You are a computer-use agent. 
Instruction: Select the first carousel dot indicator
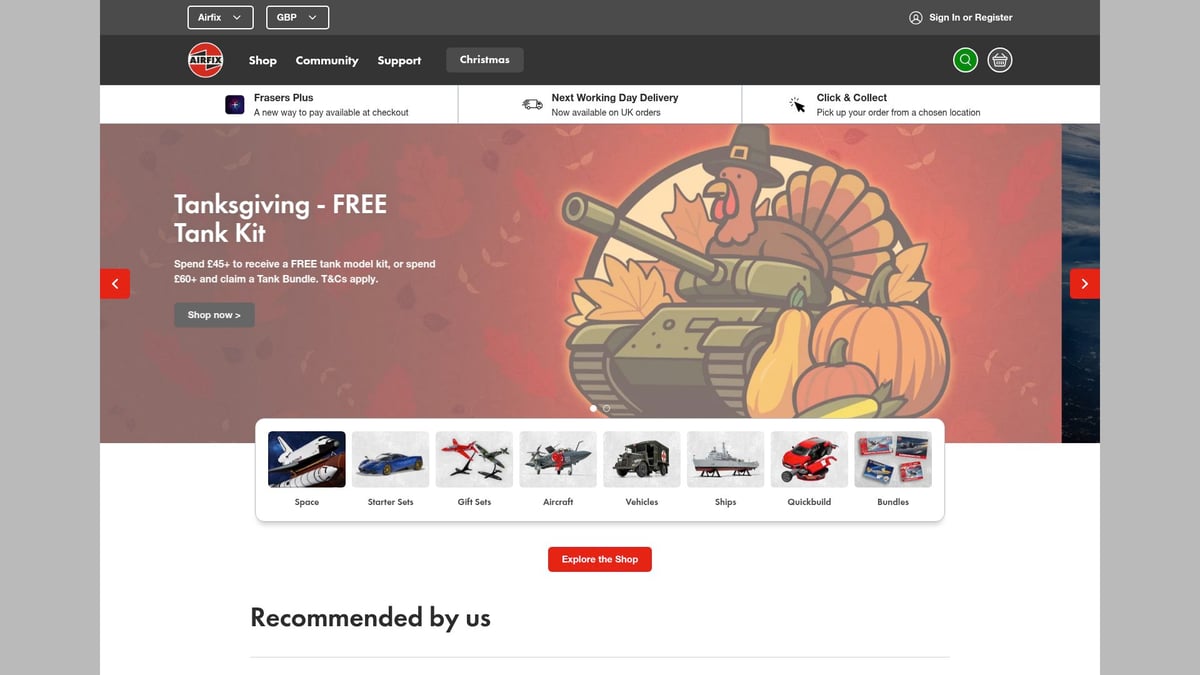[594, 408]
